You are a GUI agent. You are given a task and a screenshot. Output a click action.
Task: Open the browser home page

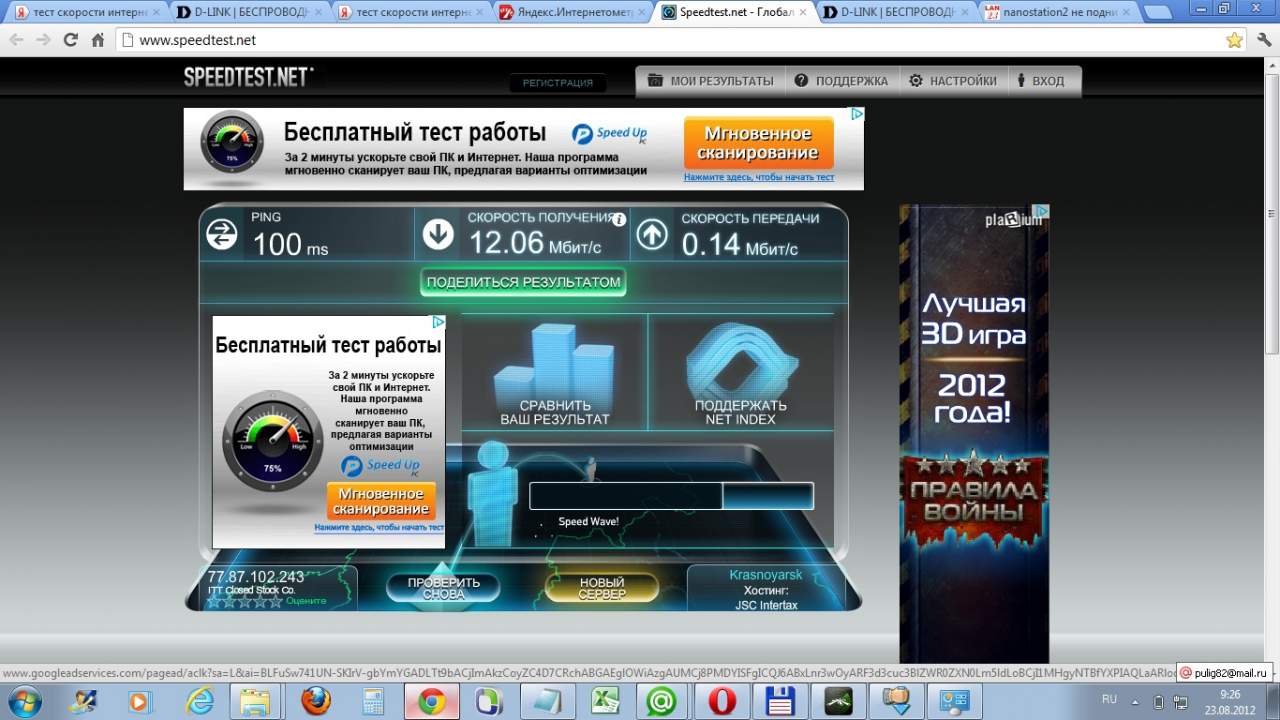coord(98,40)
